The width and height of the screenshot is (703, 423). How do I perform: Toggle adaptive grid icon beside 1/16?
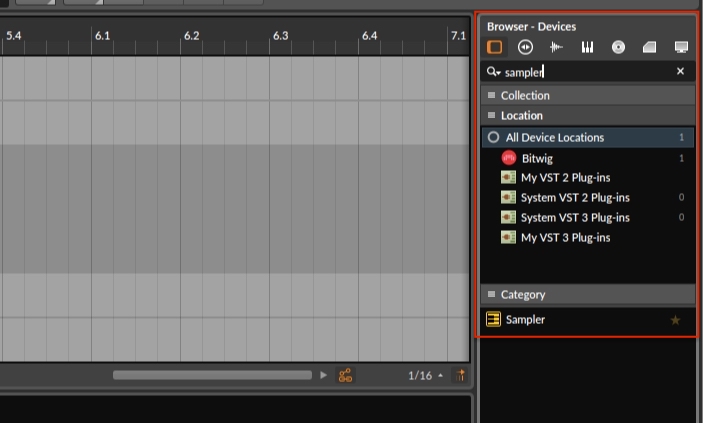pyautogui.click(x=460, y=375)
